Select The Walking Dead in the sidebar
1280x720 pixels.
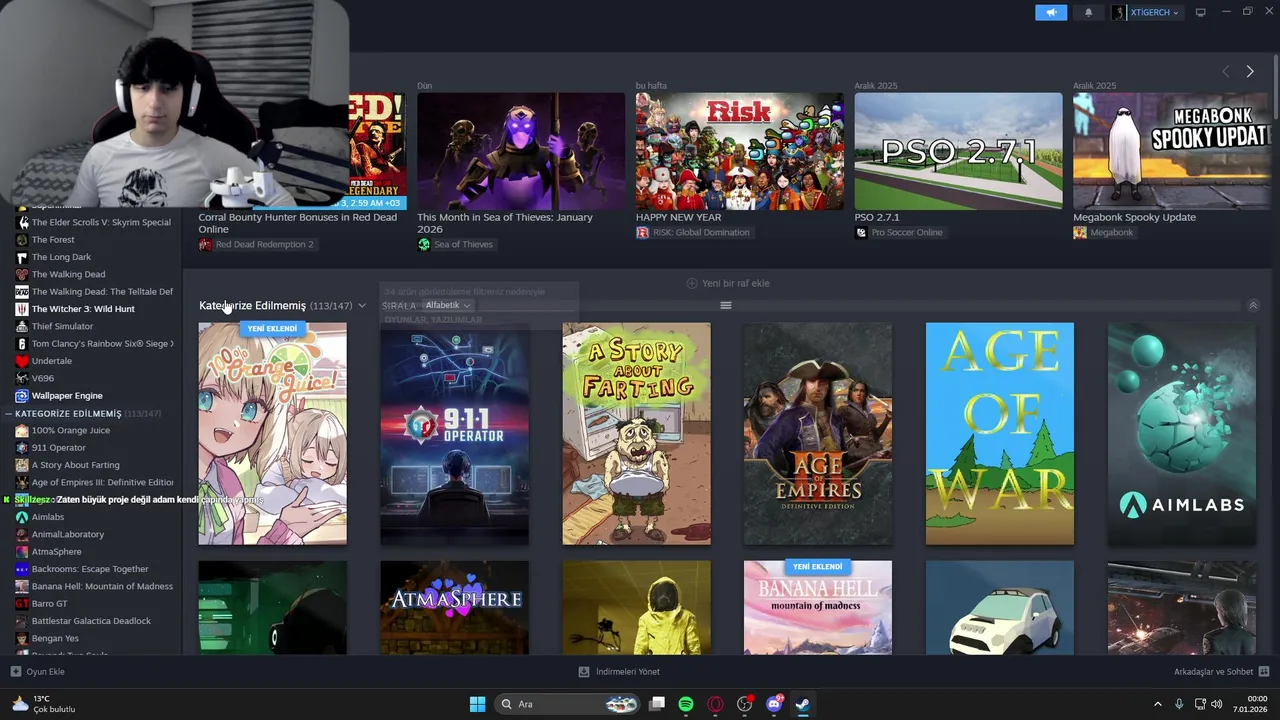click(68, 274)
